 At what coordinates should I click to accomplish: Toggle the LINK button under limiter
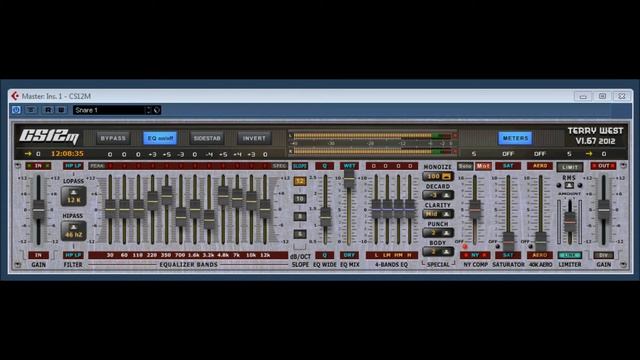(570, 255)
